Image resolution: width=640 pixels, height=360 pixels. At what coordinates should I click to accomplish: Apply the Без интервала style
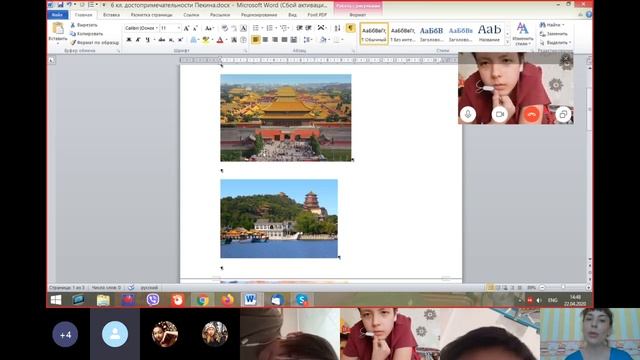click(x=402, y=34)
